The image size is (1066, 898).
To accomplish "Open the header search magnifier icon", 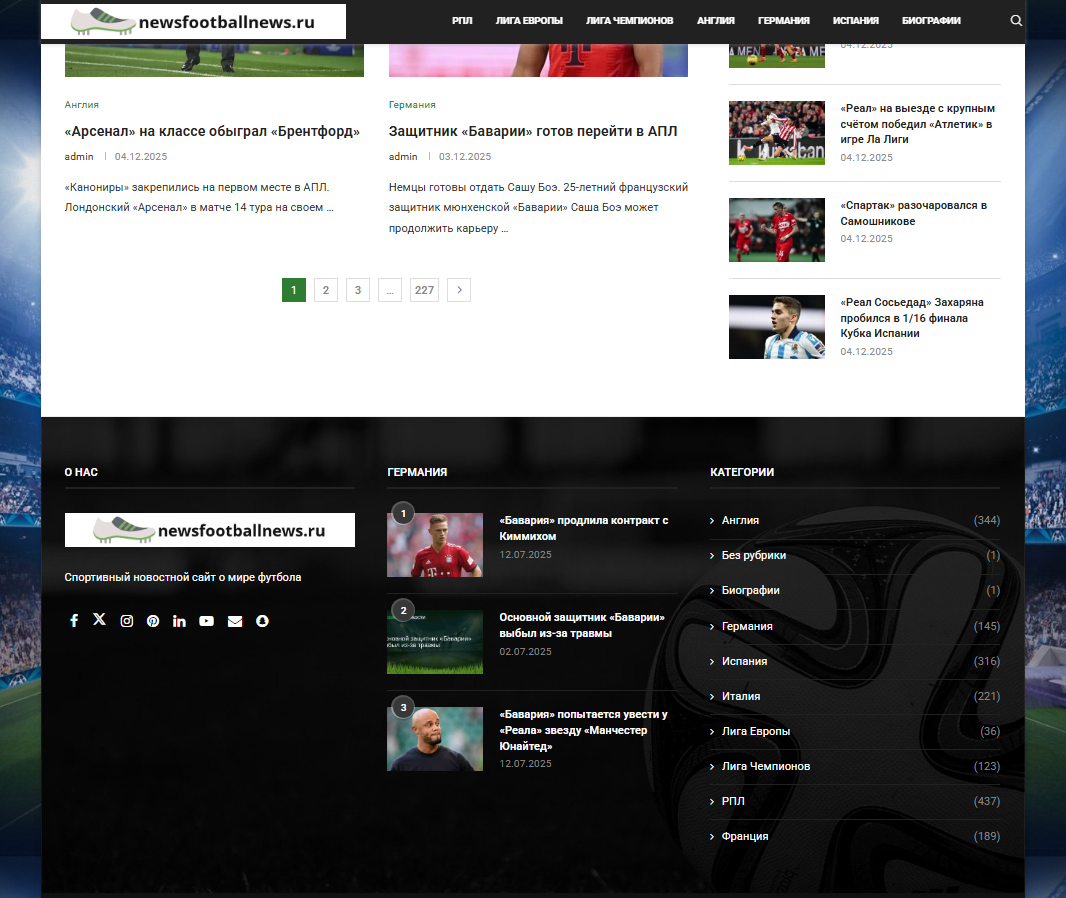I will [1016, 20].
